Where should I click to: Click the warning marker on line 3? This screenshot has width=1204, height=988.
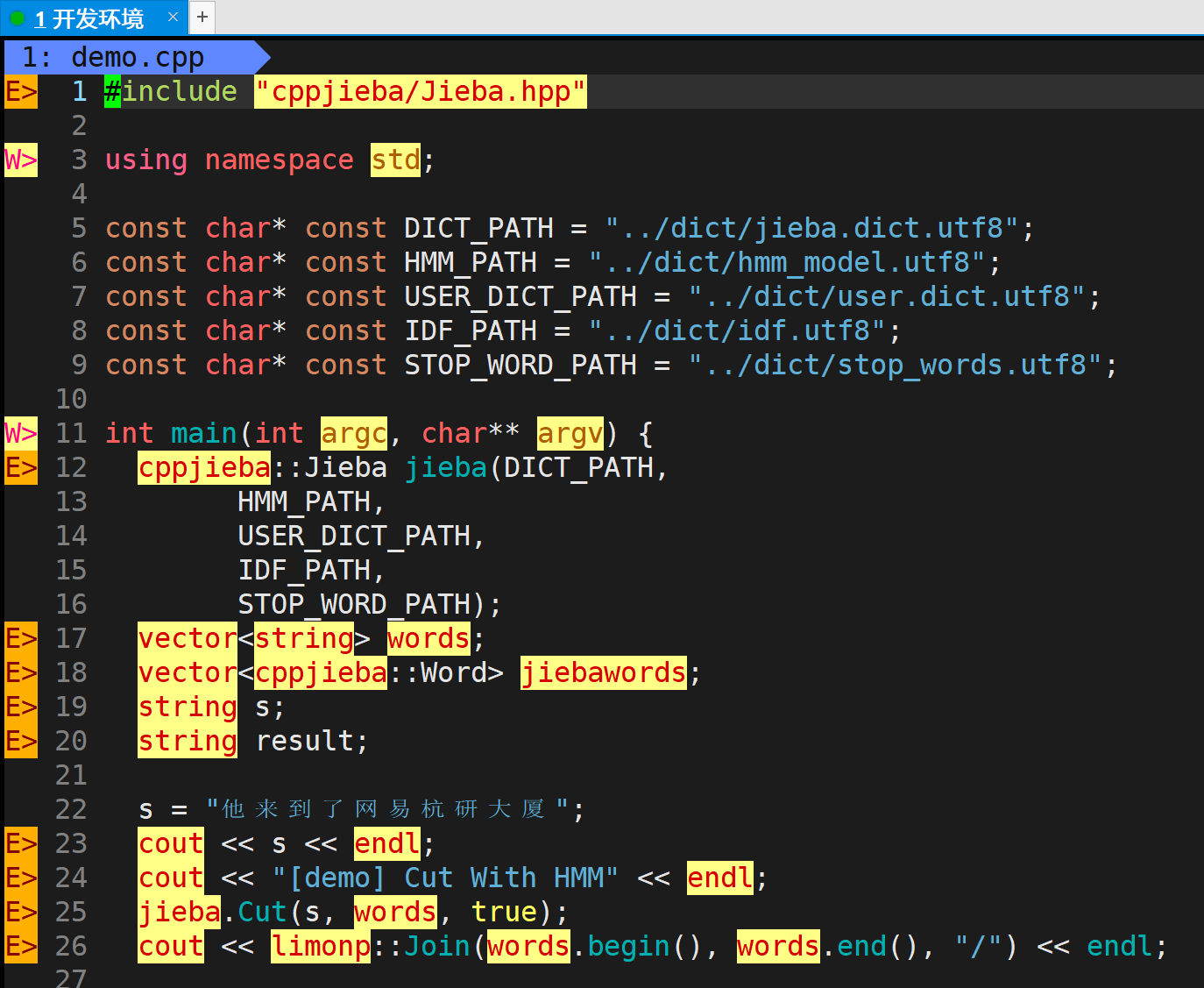coord(21,160)
